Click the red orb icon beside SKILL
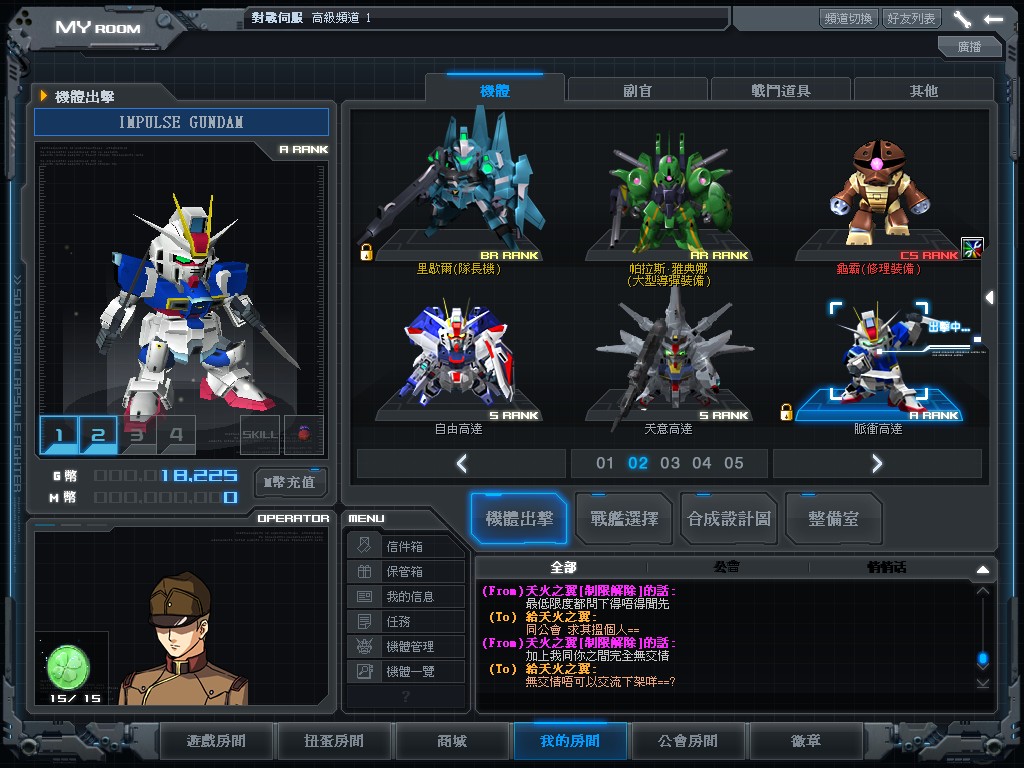1024x768 pixels. [304, 434]
